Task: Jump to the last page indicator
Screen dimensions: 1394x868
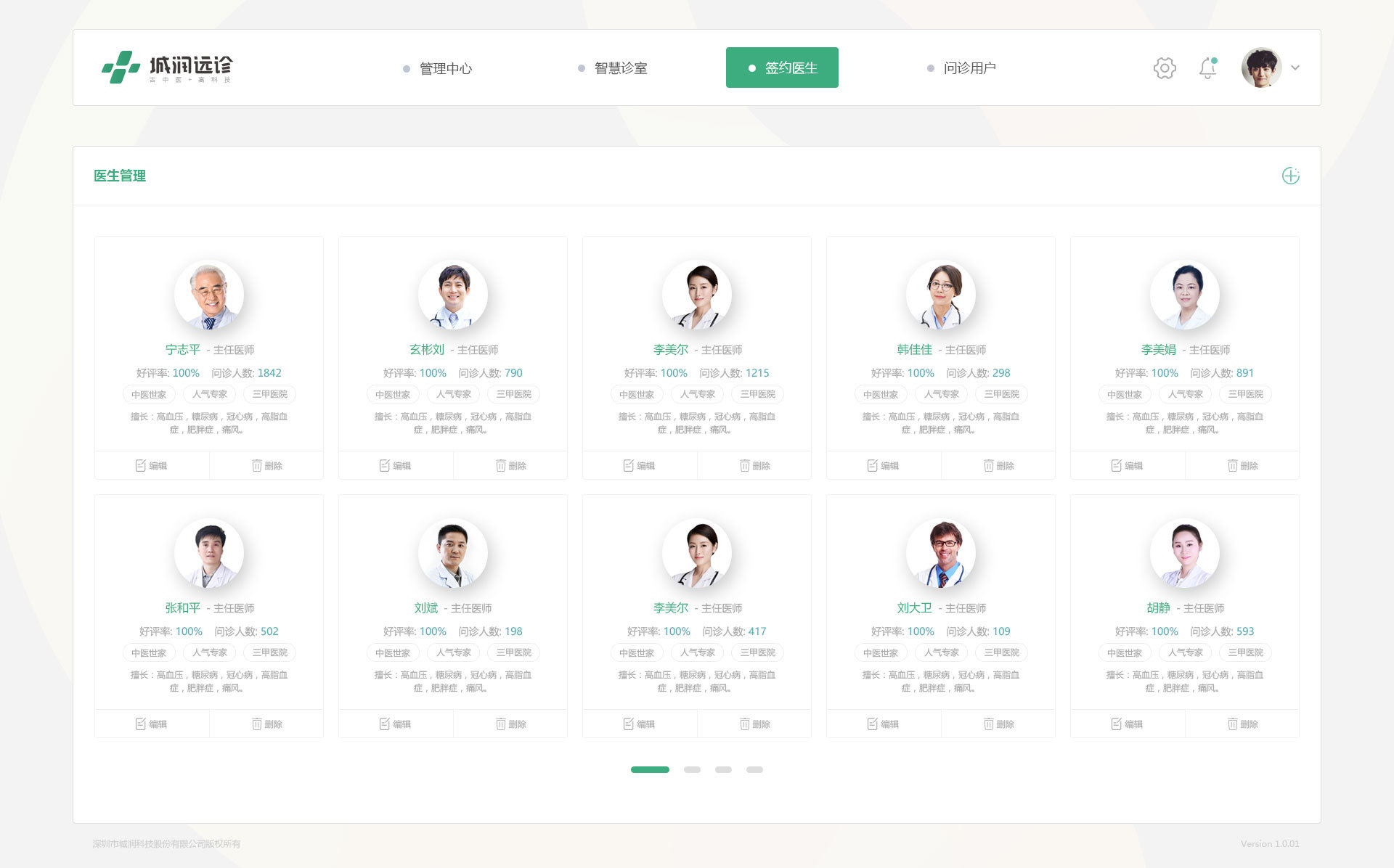Action: tap(754, 769)
